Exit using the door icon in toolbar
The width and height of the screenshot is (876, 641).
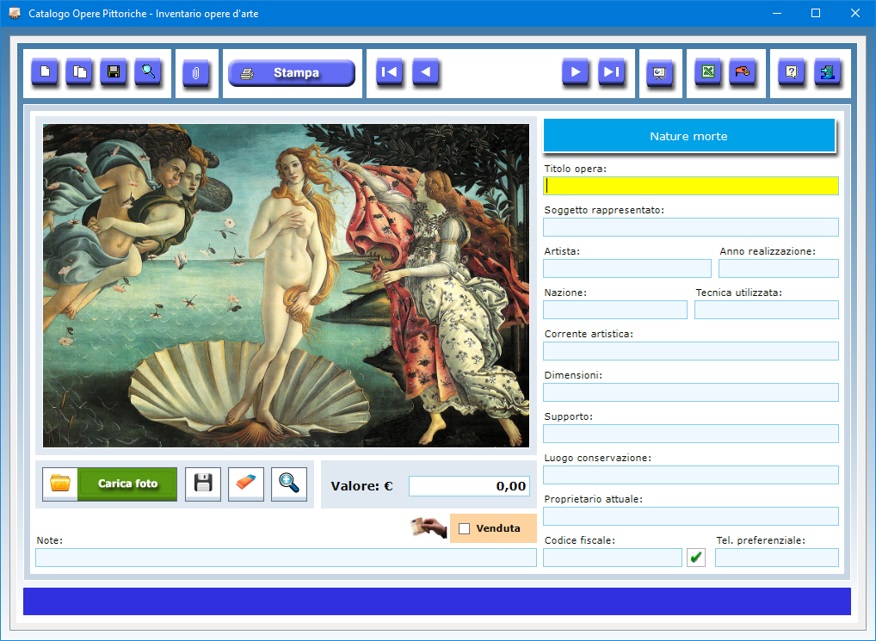click(x=827, y=72)
